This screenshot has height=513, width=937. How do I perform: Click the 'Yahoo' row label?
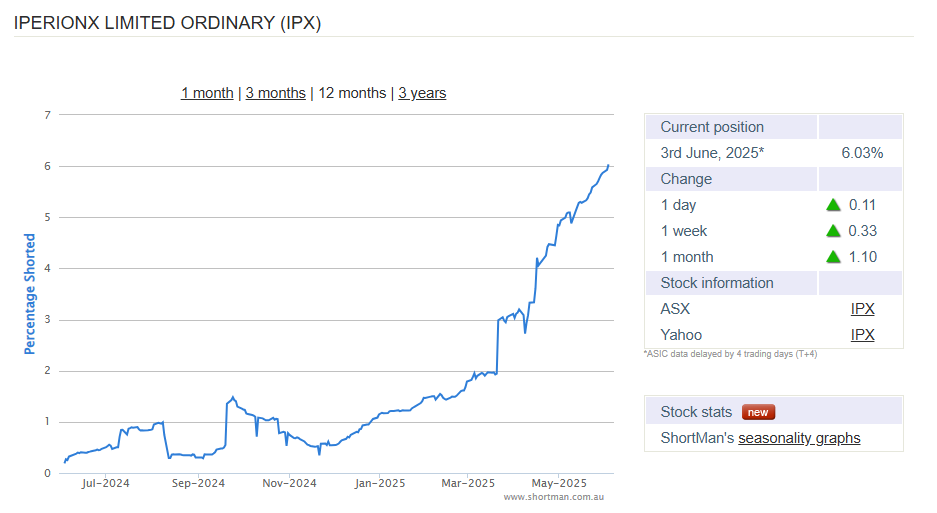point(681,335)
